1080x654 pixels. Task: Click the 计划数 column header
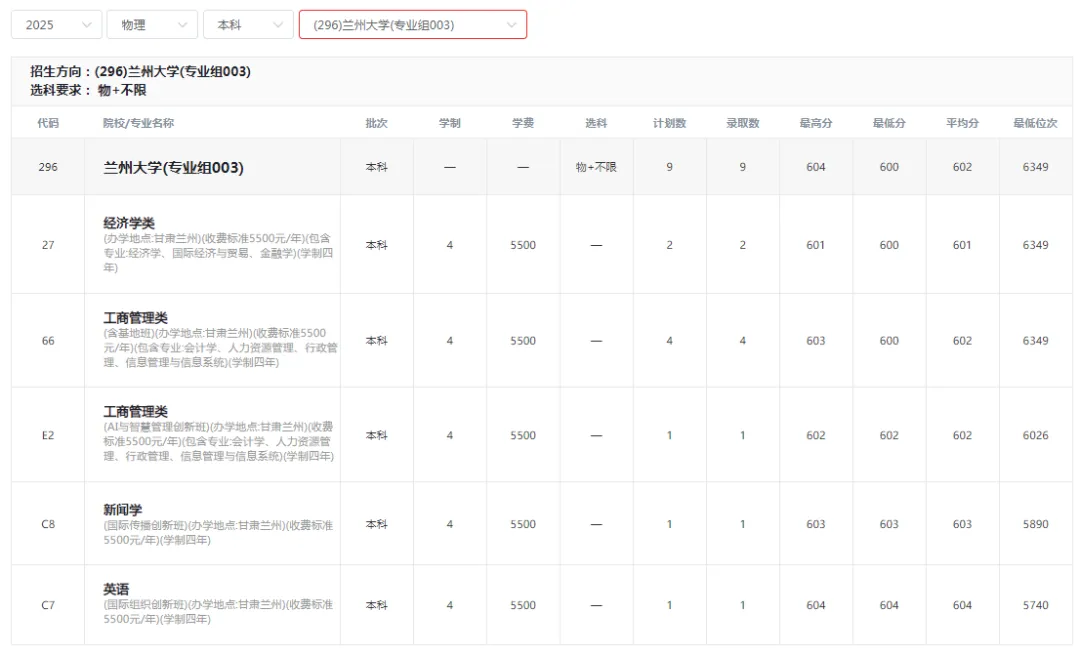click(669, 123)
